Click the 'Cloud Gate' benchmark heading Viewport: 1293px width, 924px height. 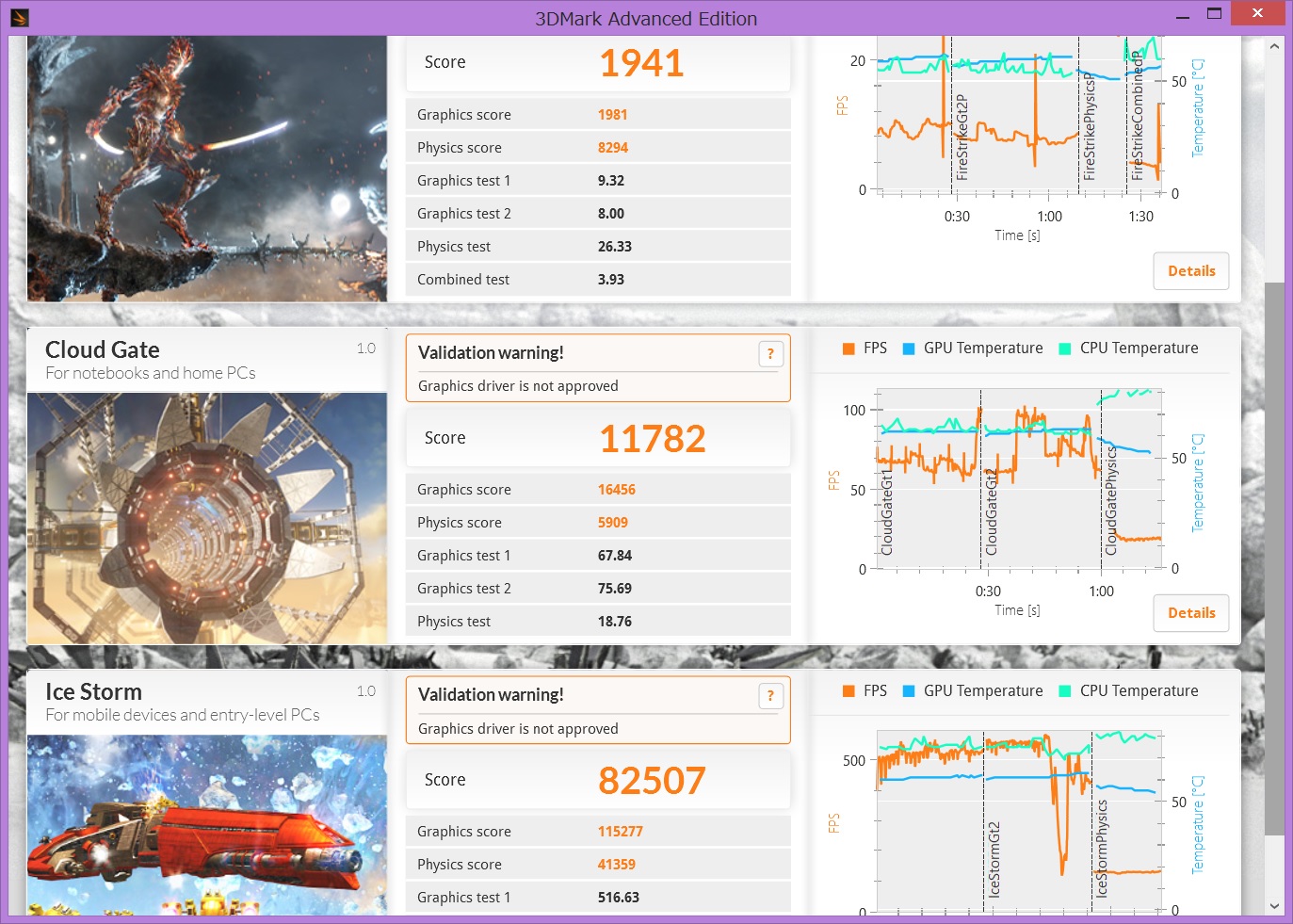pyautogui.click(x=103, y=350)
